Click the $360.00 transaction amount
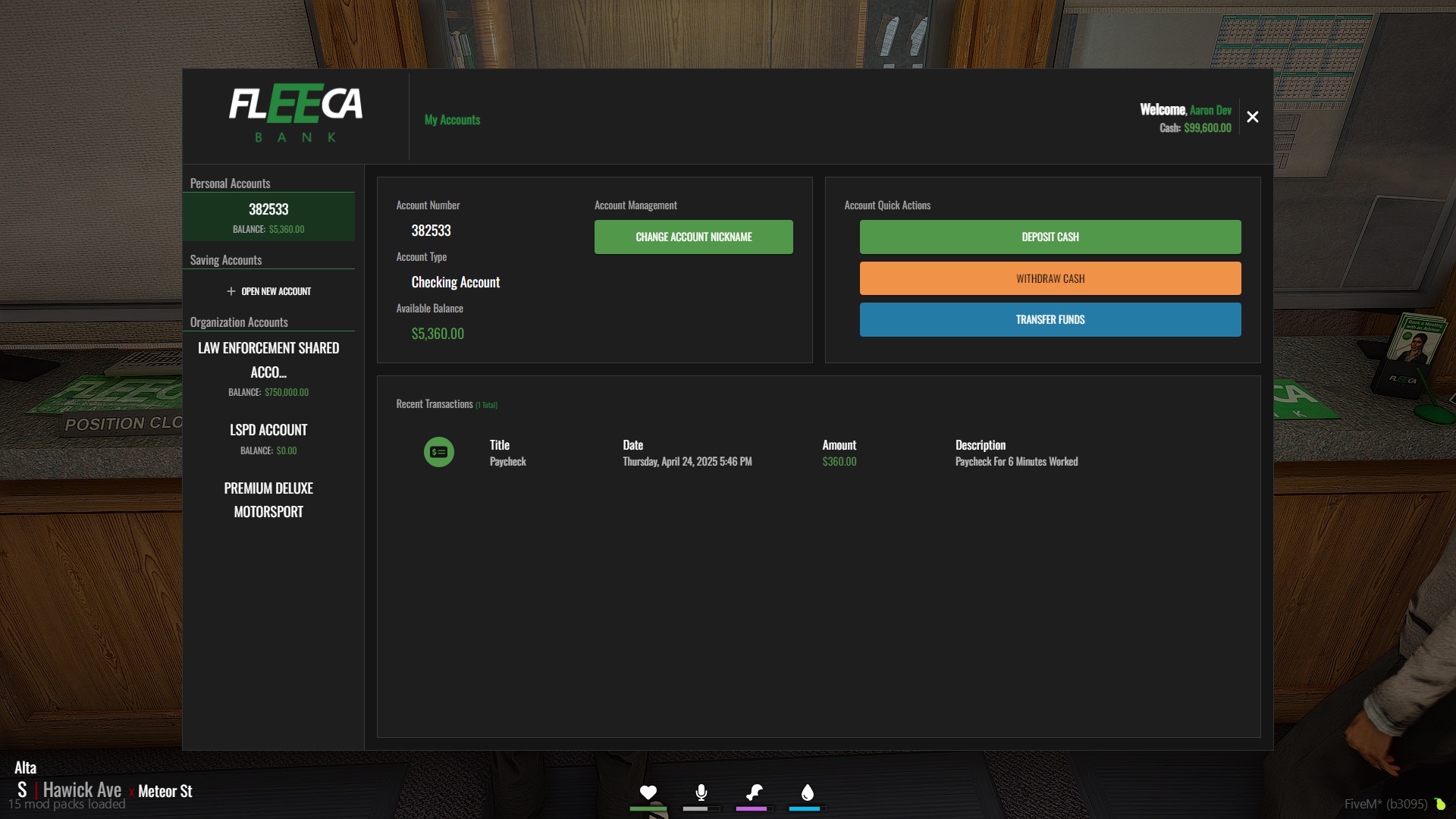 (x=839, y=462)
